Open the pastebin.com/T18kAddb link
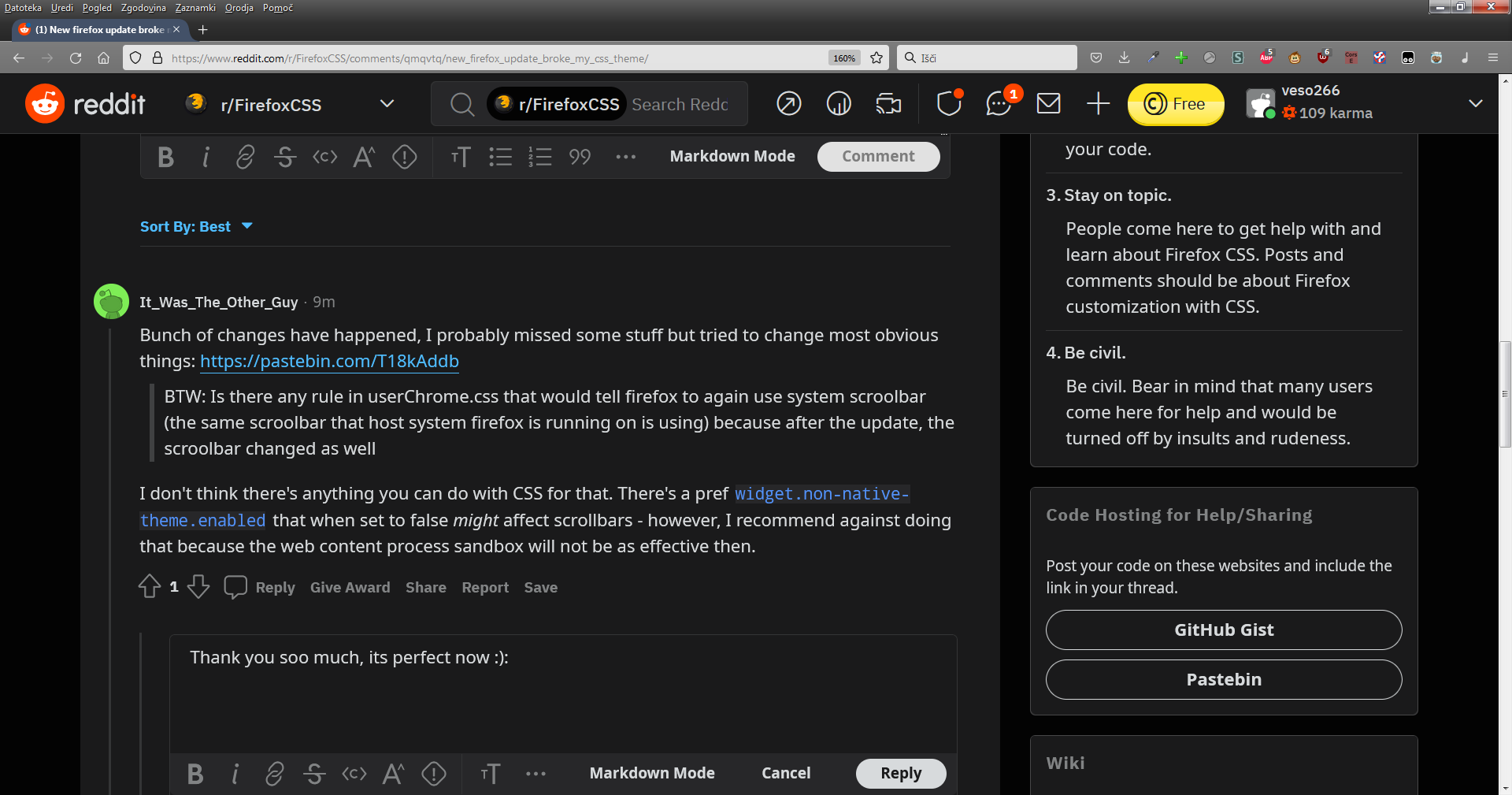 (x=329, y=362)
